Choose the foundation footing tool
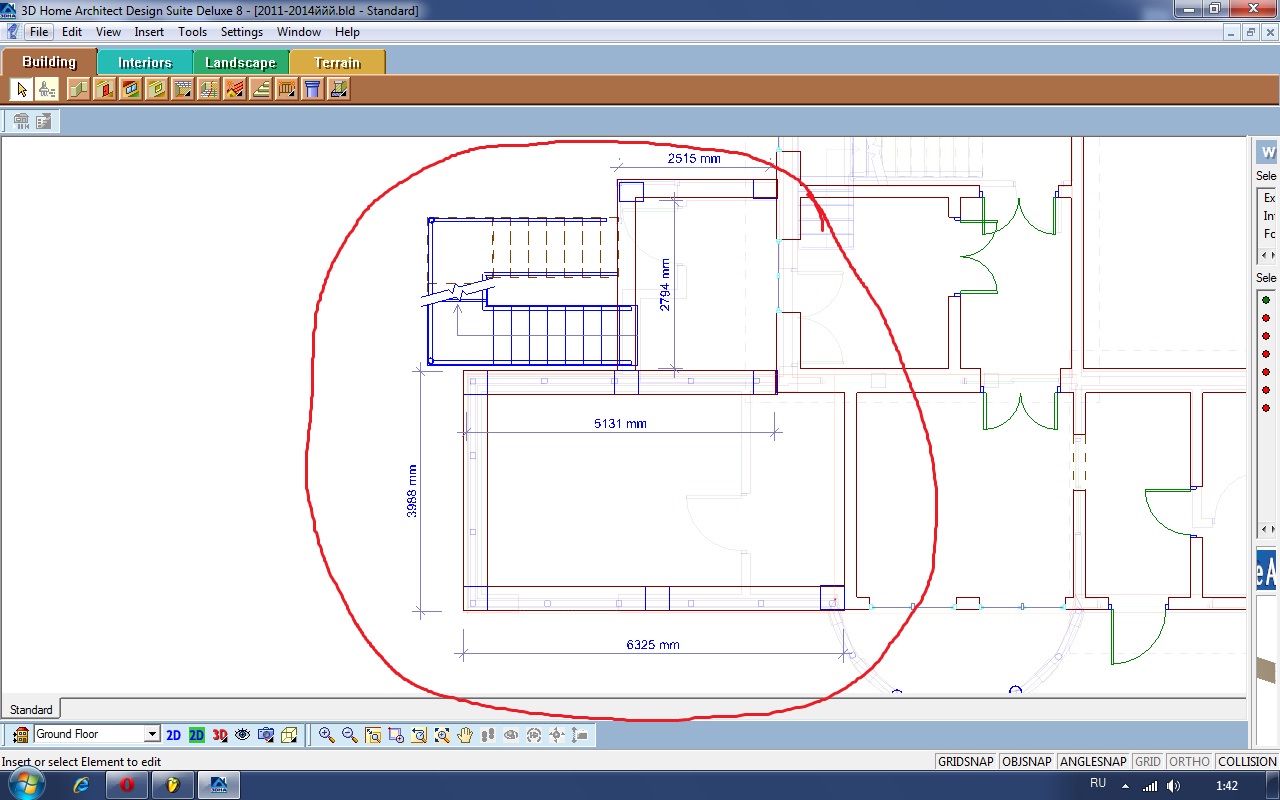 [x=339, y=90]
